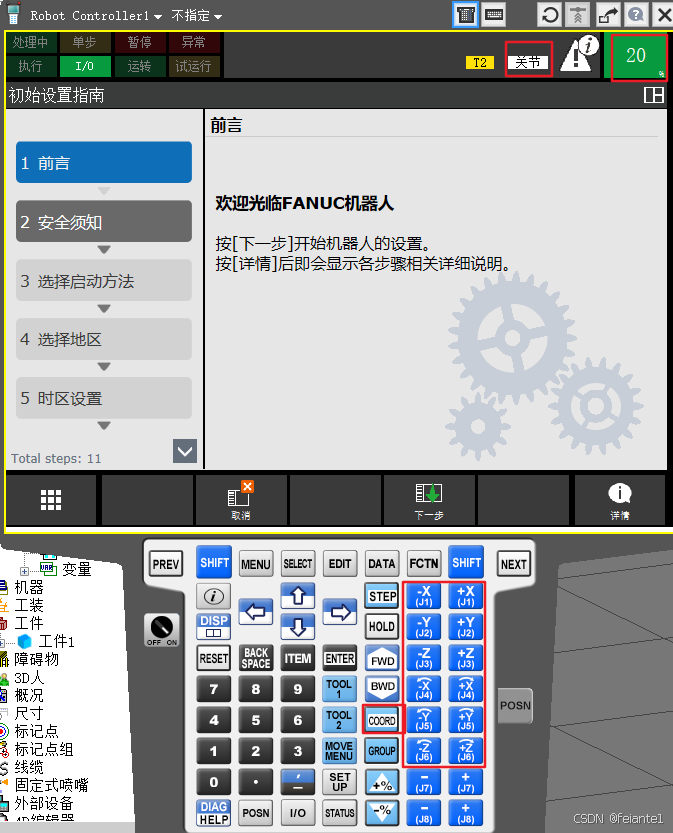Select 障碍物 in the tree

pyautogui.click(x=36, y=659)
